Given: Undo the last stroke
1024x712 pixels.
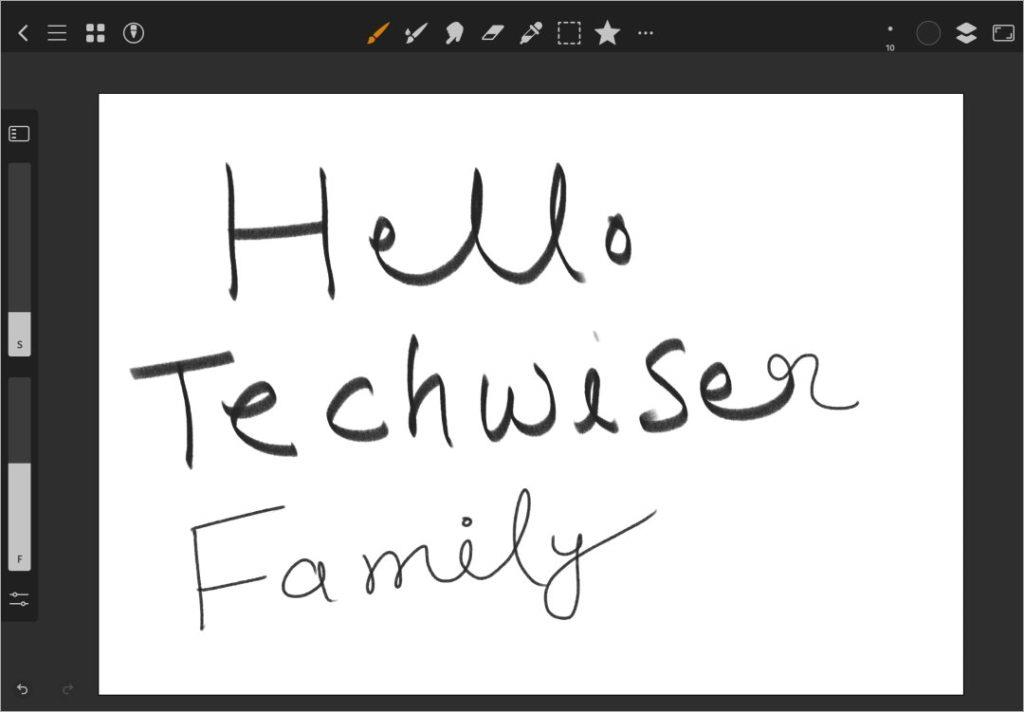Looking at the screenshot, I should tap(22, 689).
